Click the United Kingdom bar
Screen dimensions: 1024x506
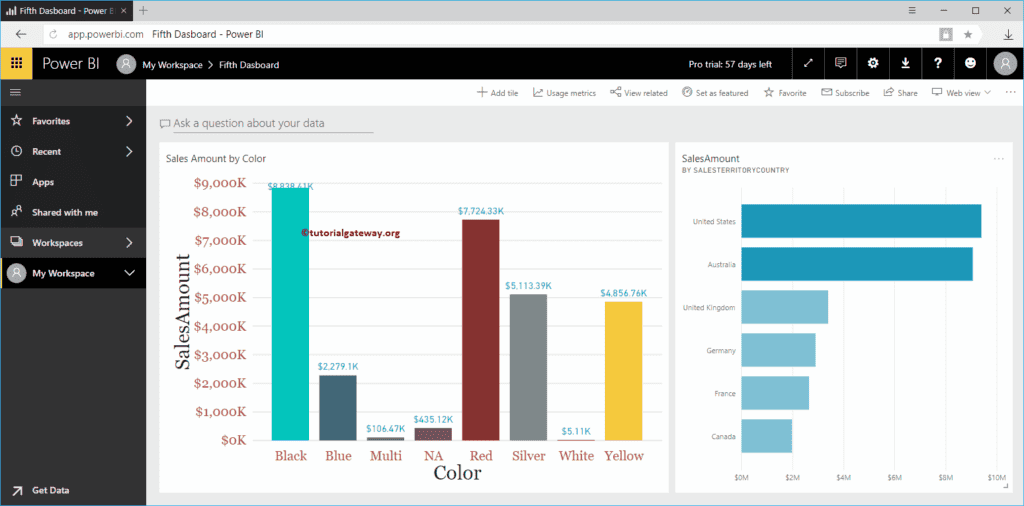tap(785, 307)
